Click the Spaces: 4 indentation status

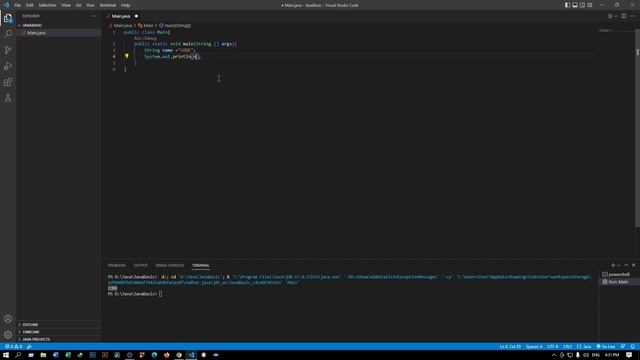pyautogui.click(x=534, y=347)
